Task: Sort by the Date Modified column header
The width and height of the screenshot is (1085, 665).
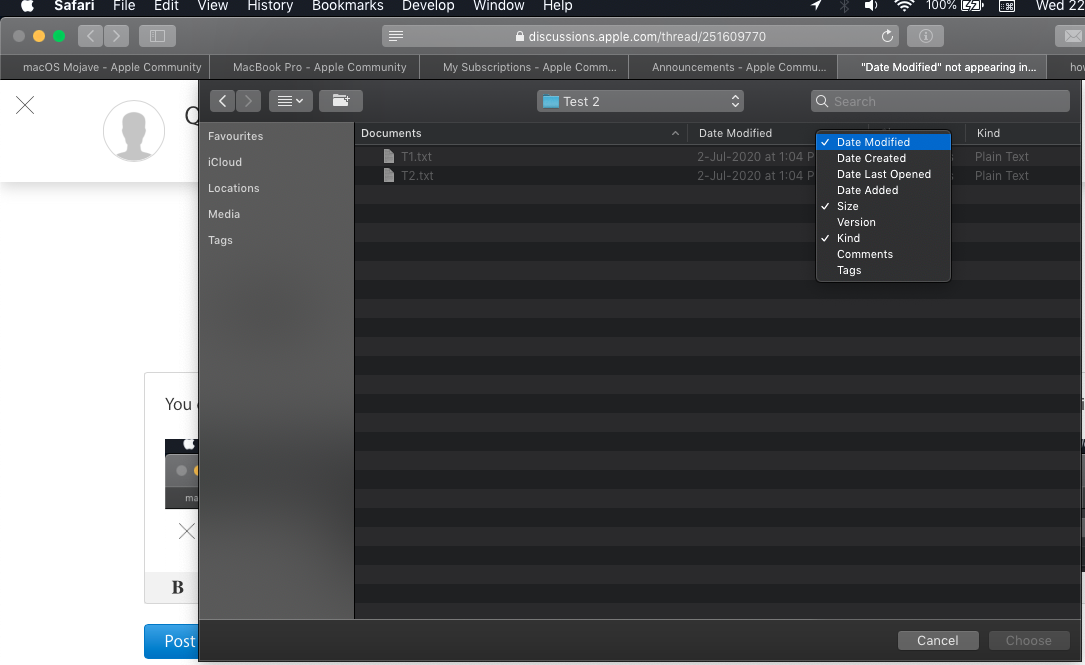Action: click(735, 133)
